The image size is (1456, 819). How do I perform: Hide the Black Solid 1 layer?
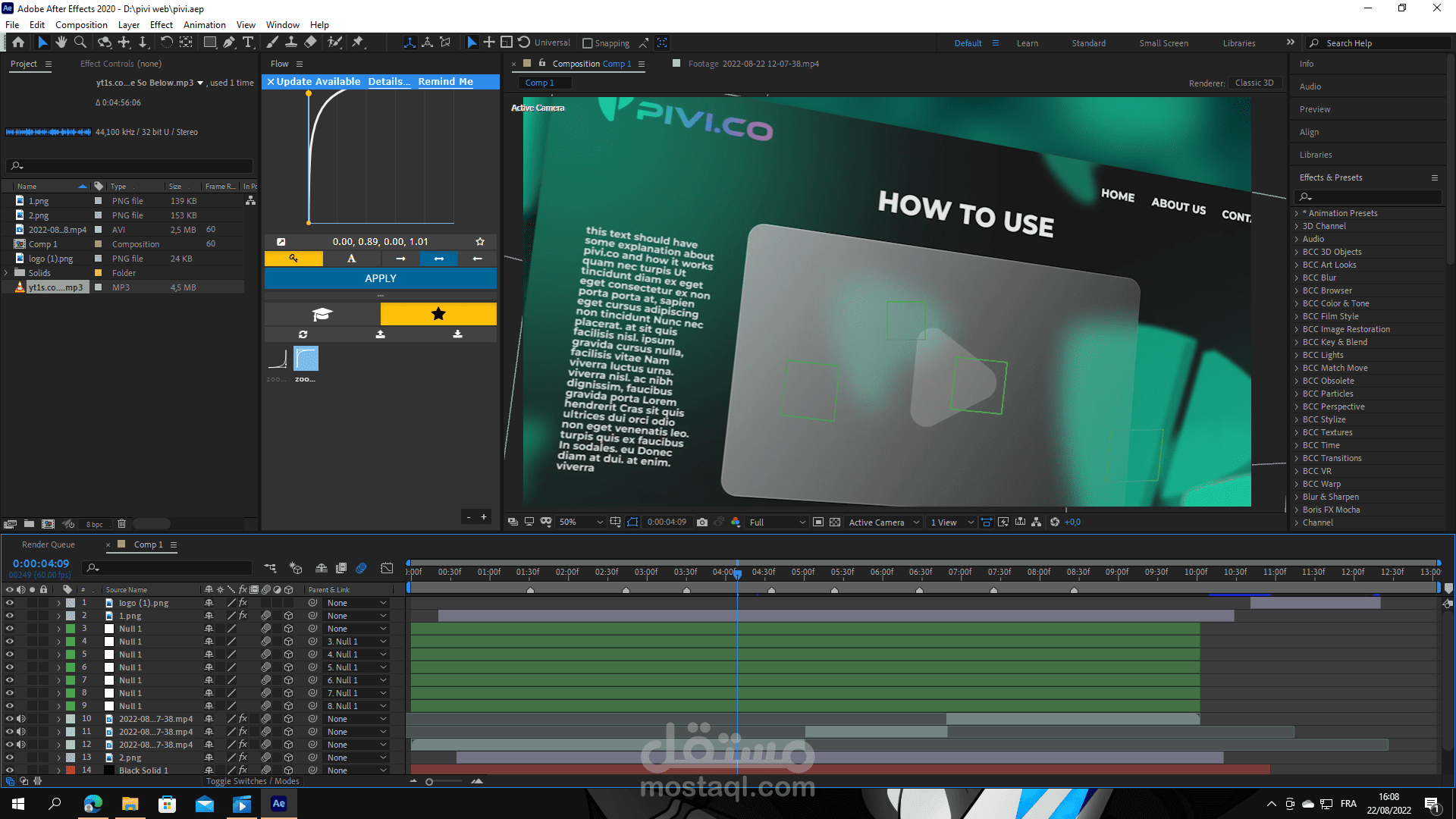(x=10, y=770)
